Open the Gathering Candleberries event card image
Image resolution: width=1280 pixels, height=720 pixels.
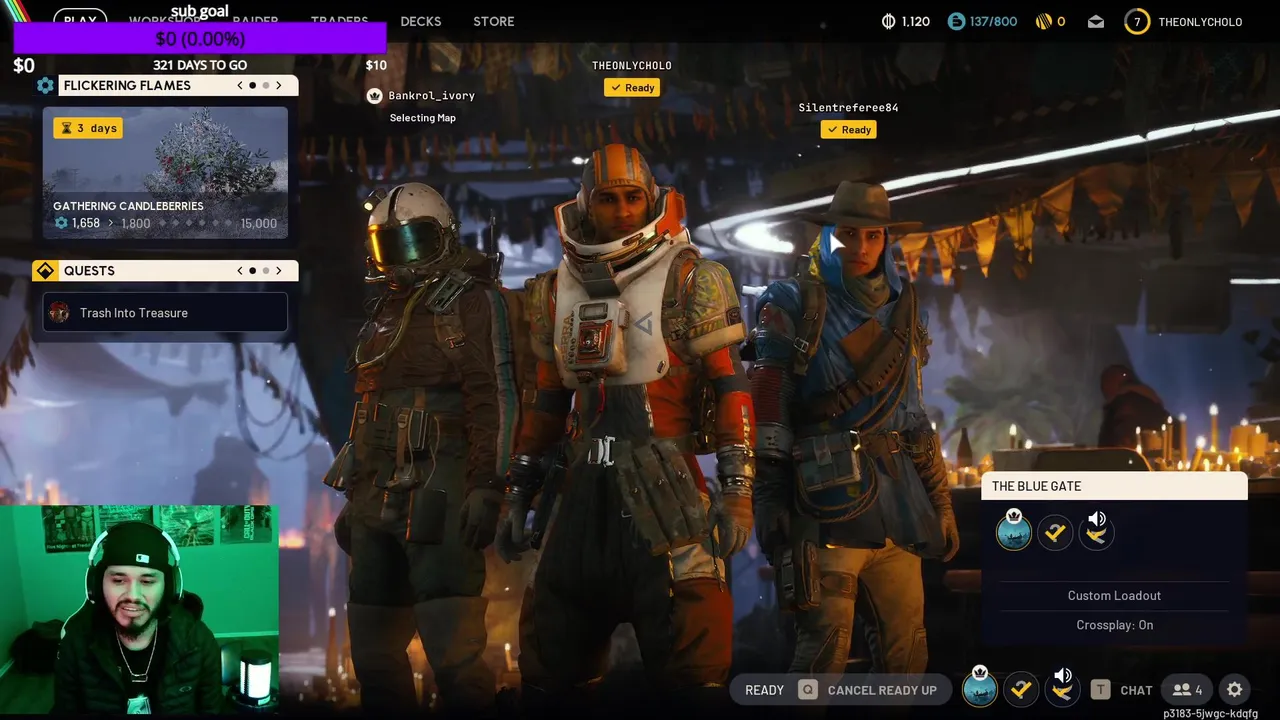(165, 173)
